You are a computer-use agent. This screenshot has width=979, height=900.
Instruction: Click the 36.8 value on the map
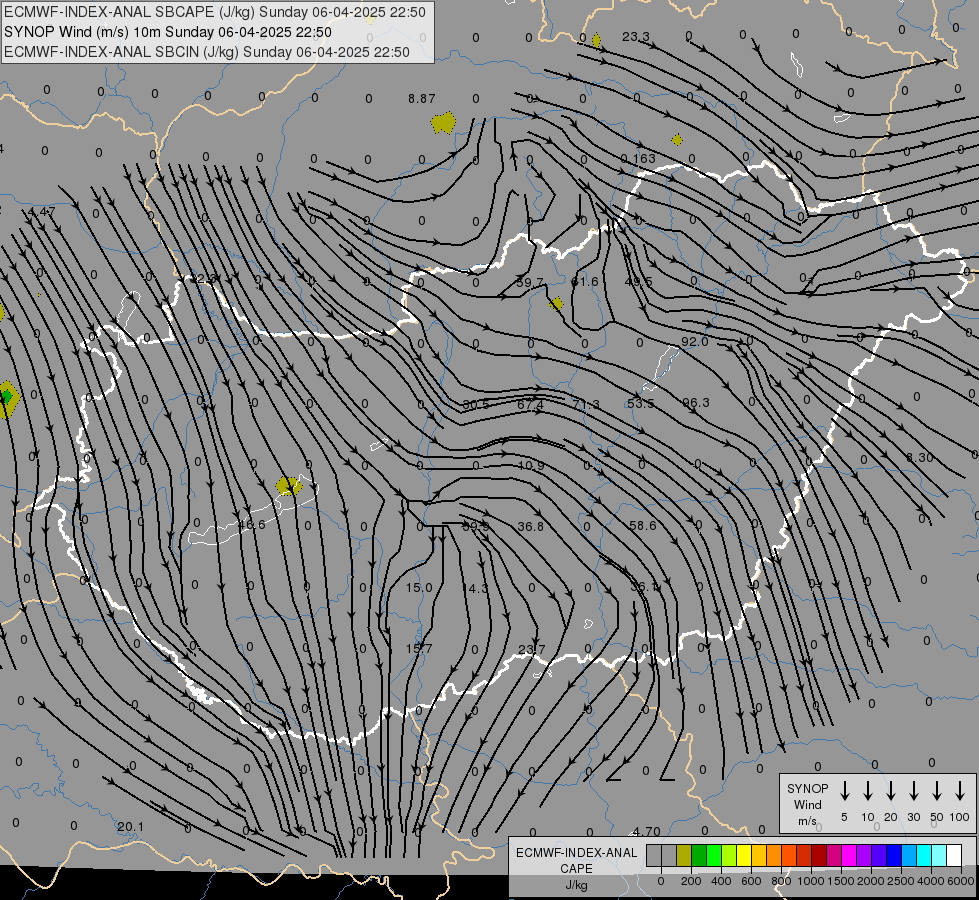[530, 527]
